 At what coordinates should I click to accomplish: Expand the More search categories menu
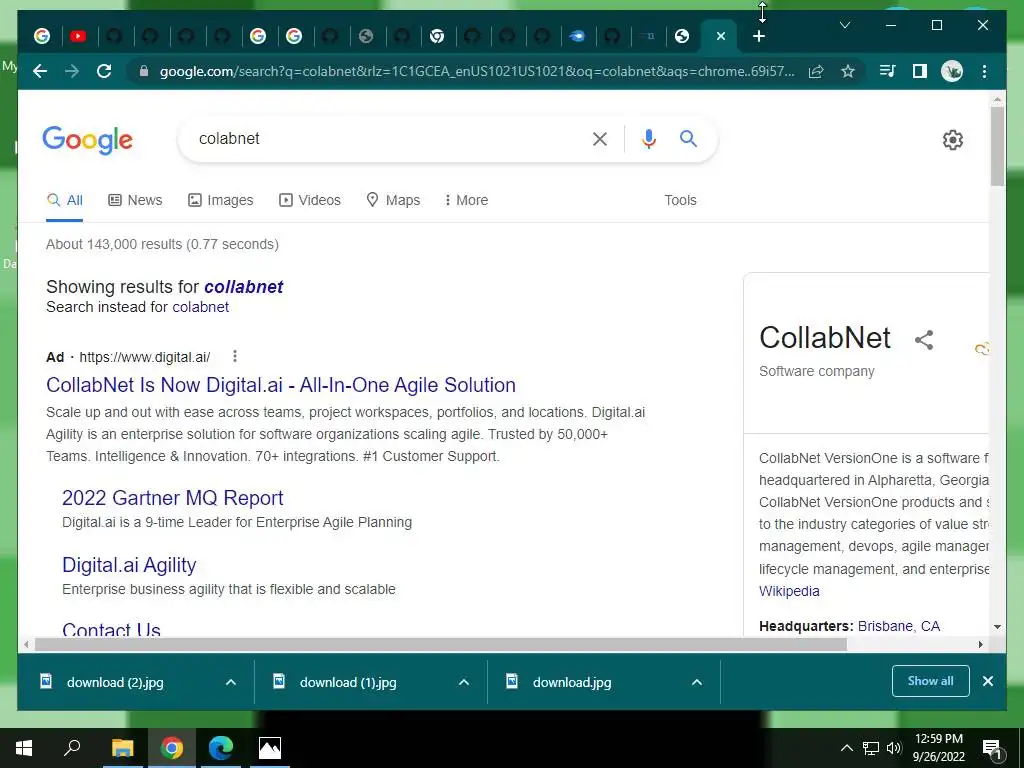[x=466, y=200]
